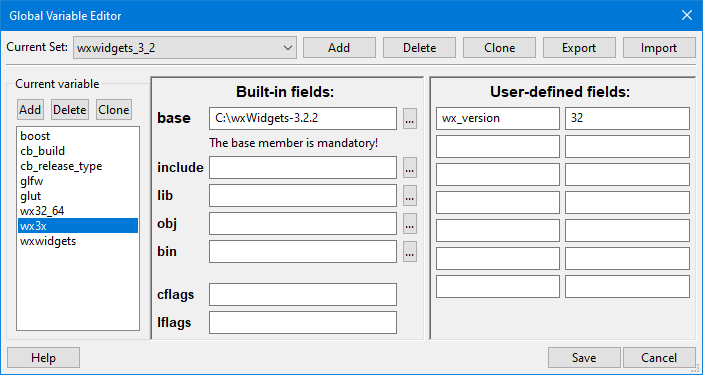
Task: Click the include input field
Action: pyautogui.click(x=303, y=167)
